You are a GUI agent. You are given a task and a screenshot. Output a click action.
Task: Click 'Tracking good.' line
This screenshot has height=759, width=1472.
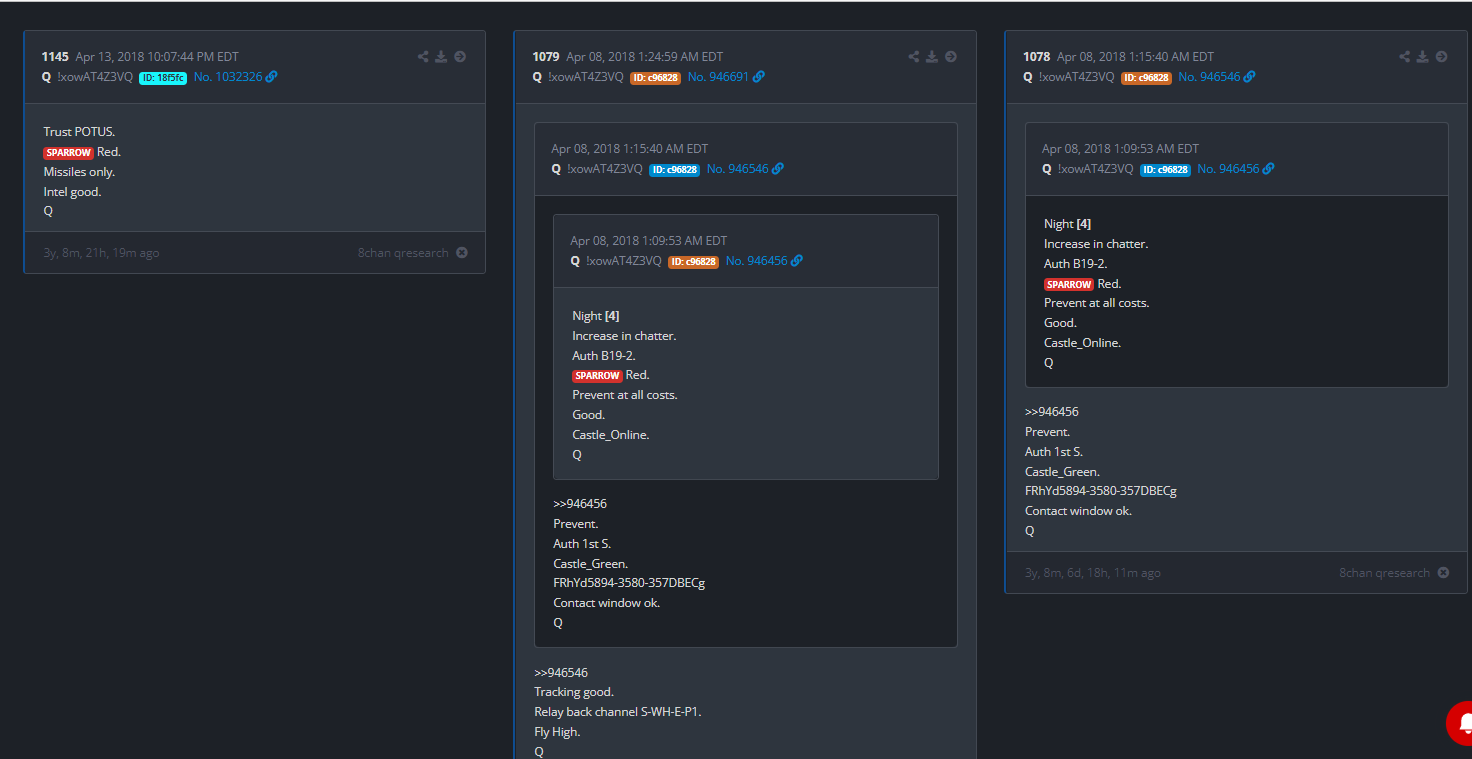(x=574, y=692)
